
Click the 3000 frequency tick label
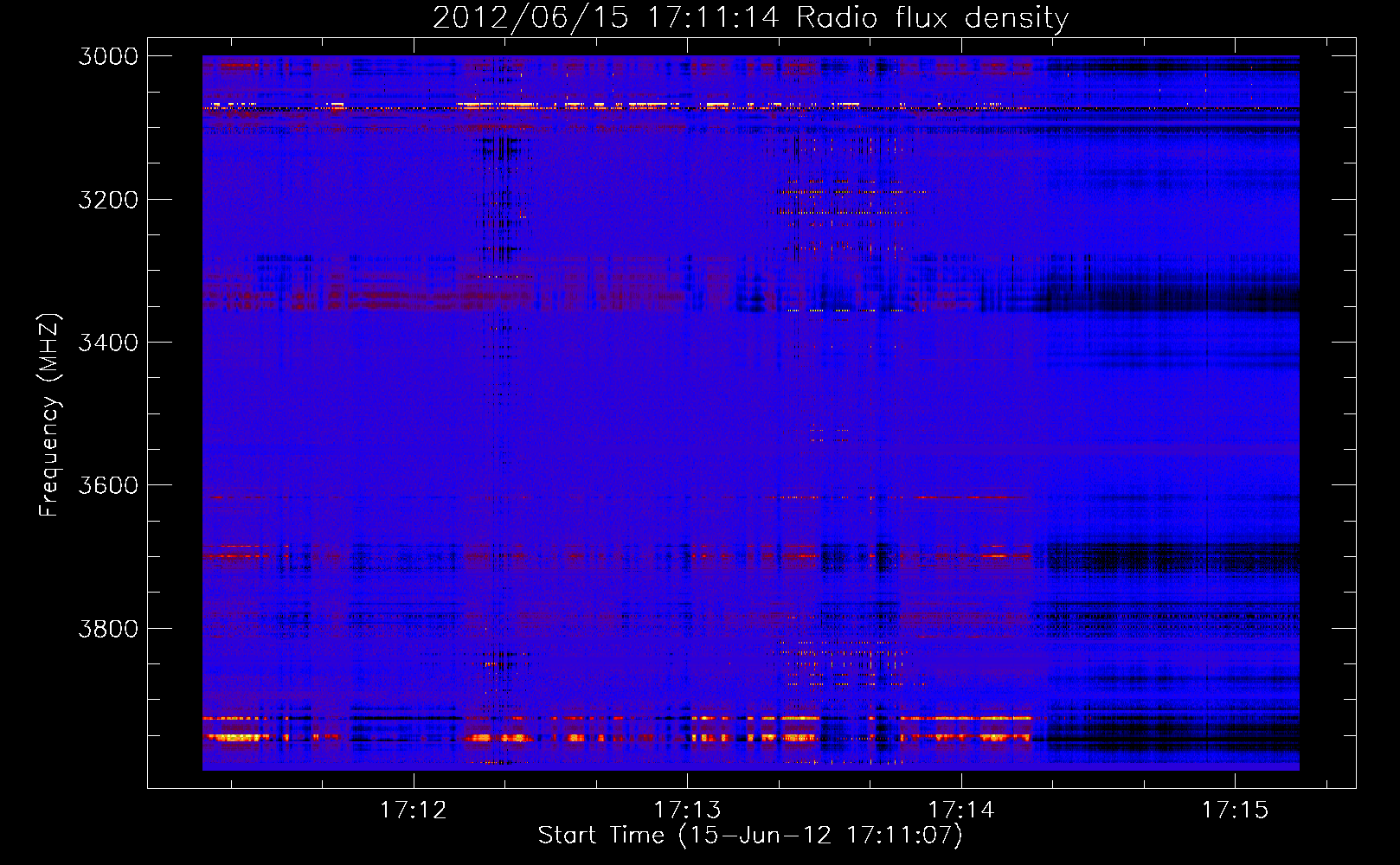point(108,56)
